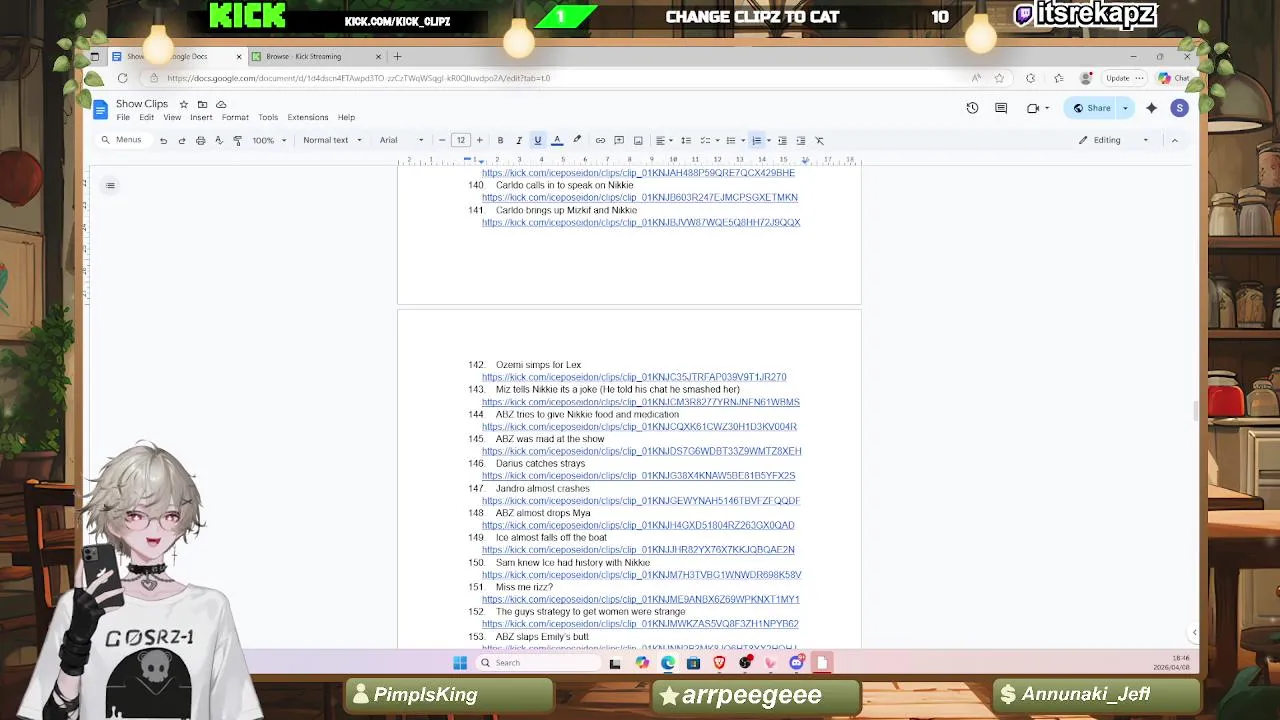View cloud save status icon
The width and height of the screenshot is (1280, 720).
tap(221, 104)
